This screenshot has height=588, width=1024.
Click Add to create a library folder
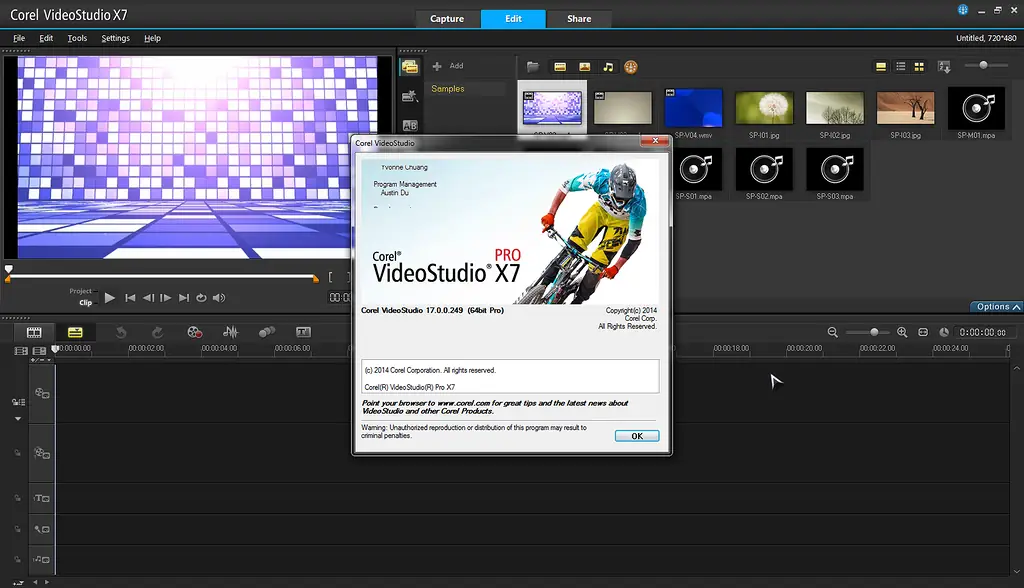pyautogui.click(x=449, y=65)
